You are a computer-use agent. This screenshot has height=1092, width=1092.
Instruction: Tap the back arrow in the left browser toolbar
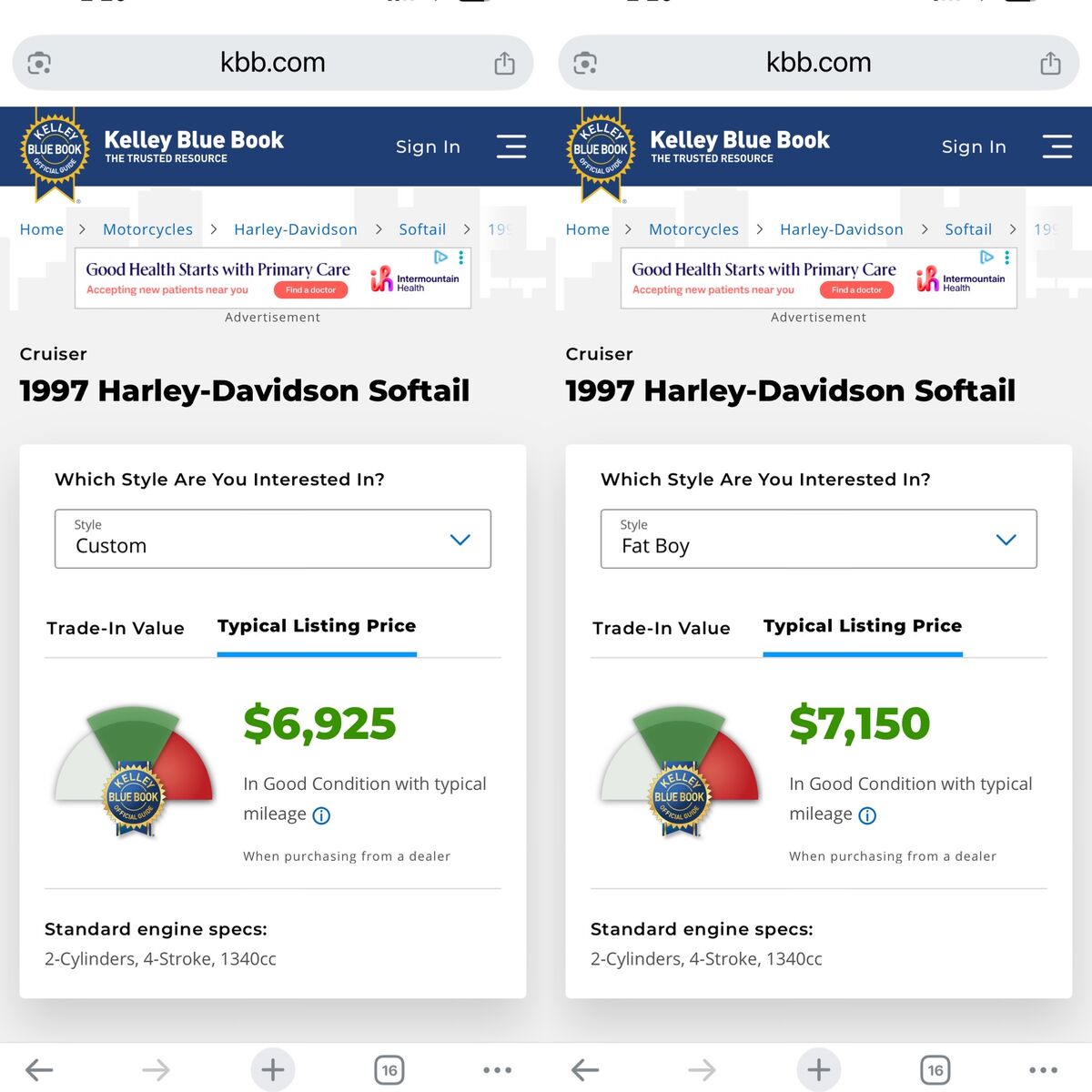(39, 1070)
